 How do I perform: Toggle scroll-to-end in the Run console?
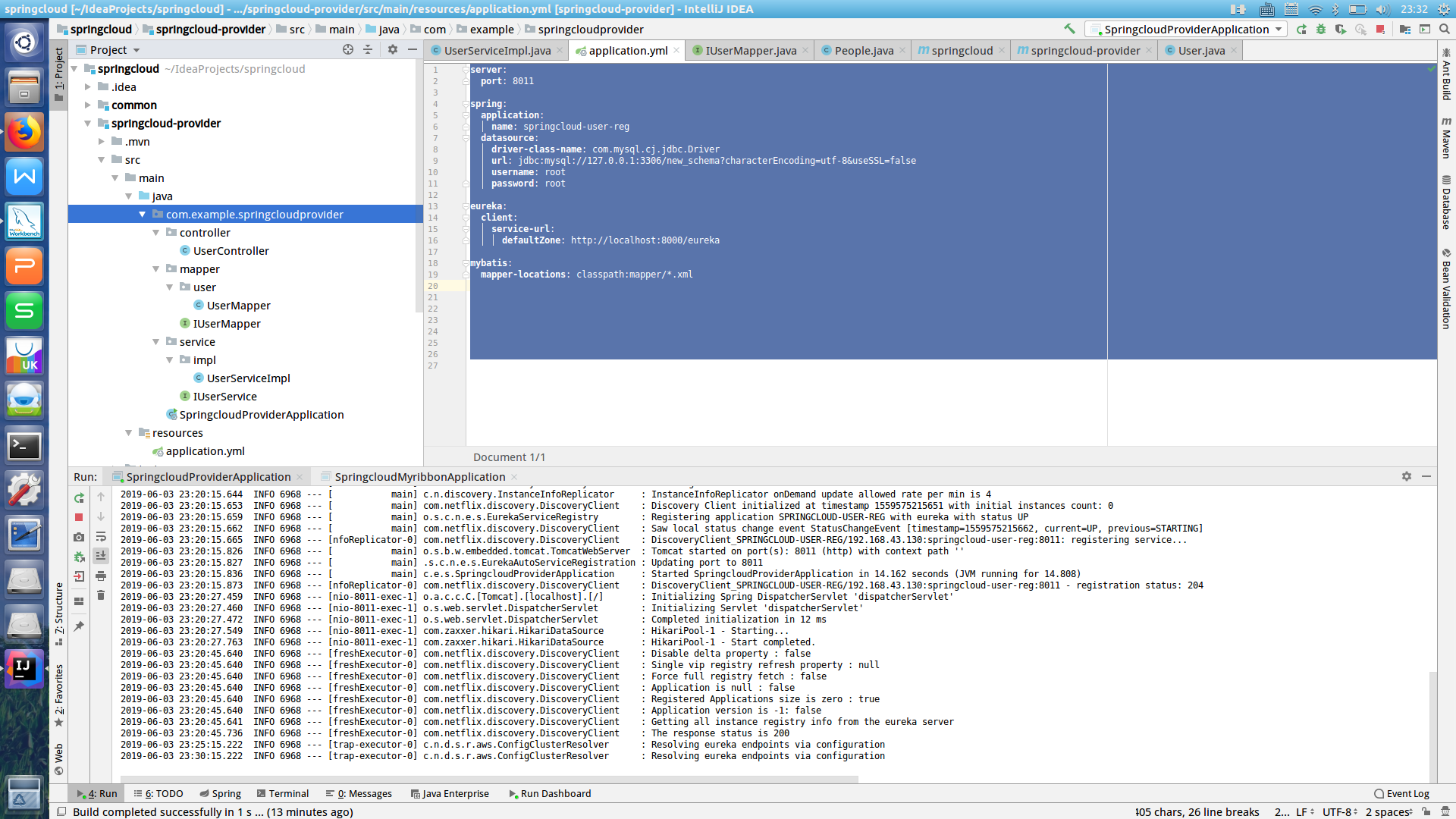pyautogui.click(x=101, y=556)
